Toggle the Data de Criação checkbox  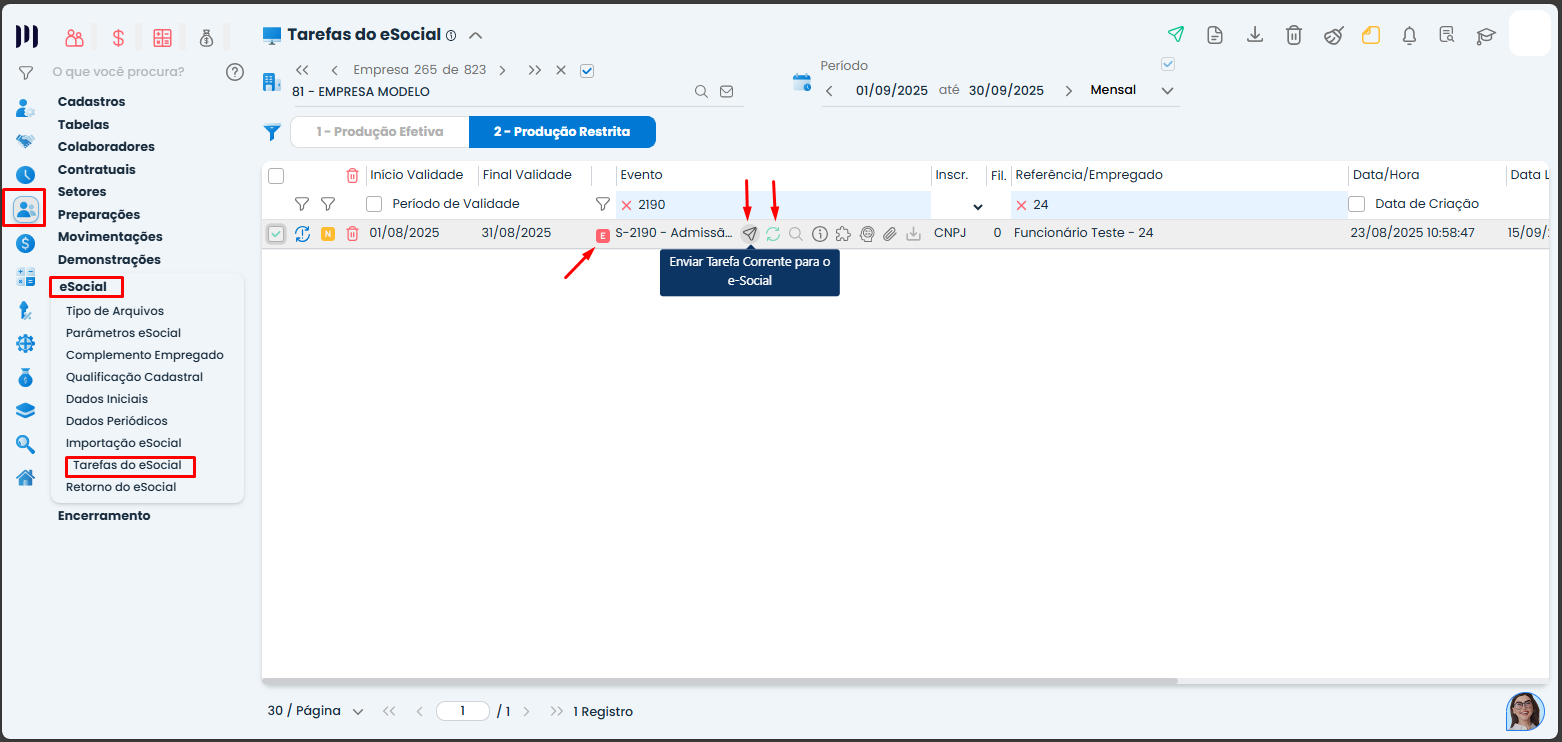click(x=1357, y=204)
